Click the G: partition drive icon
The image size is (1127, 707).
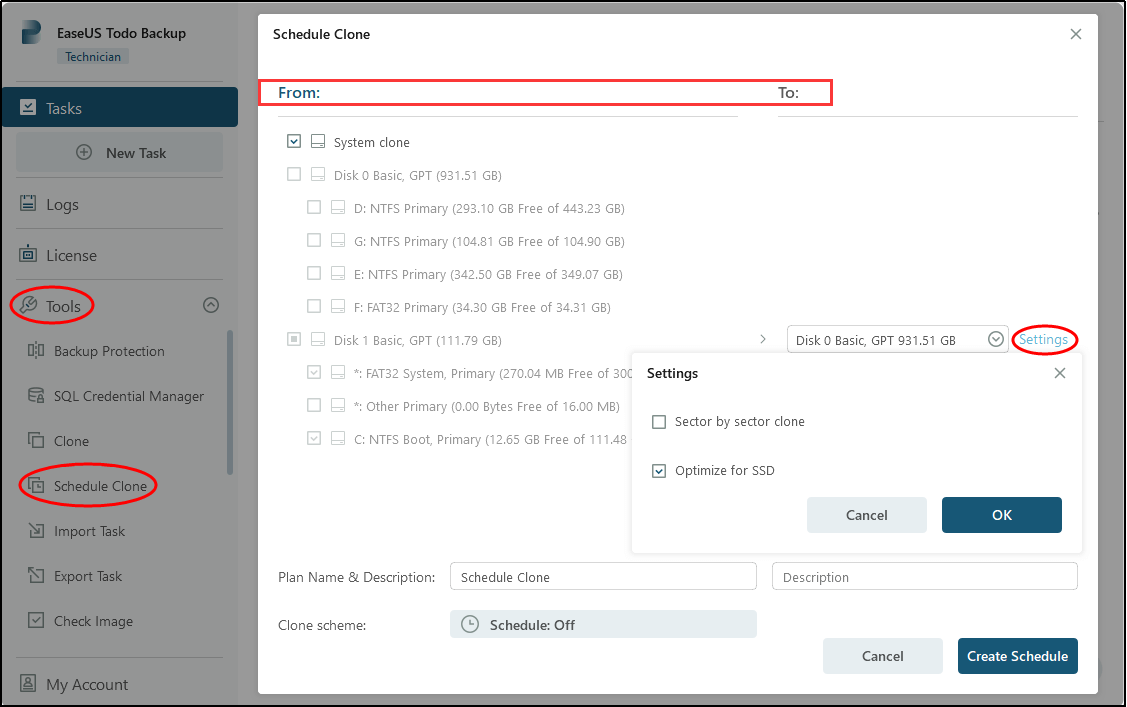coord(338,240)
